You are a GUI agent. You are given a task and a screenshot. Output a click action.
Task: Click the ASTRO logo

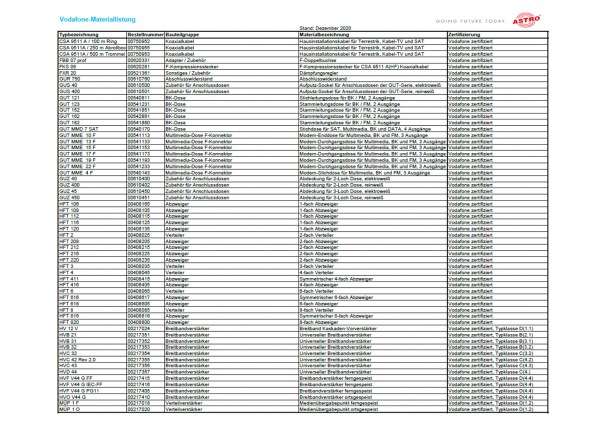[527, 19]
